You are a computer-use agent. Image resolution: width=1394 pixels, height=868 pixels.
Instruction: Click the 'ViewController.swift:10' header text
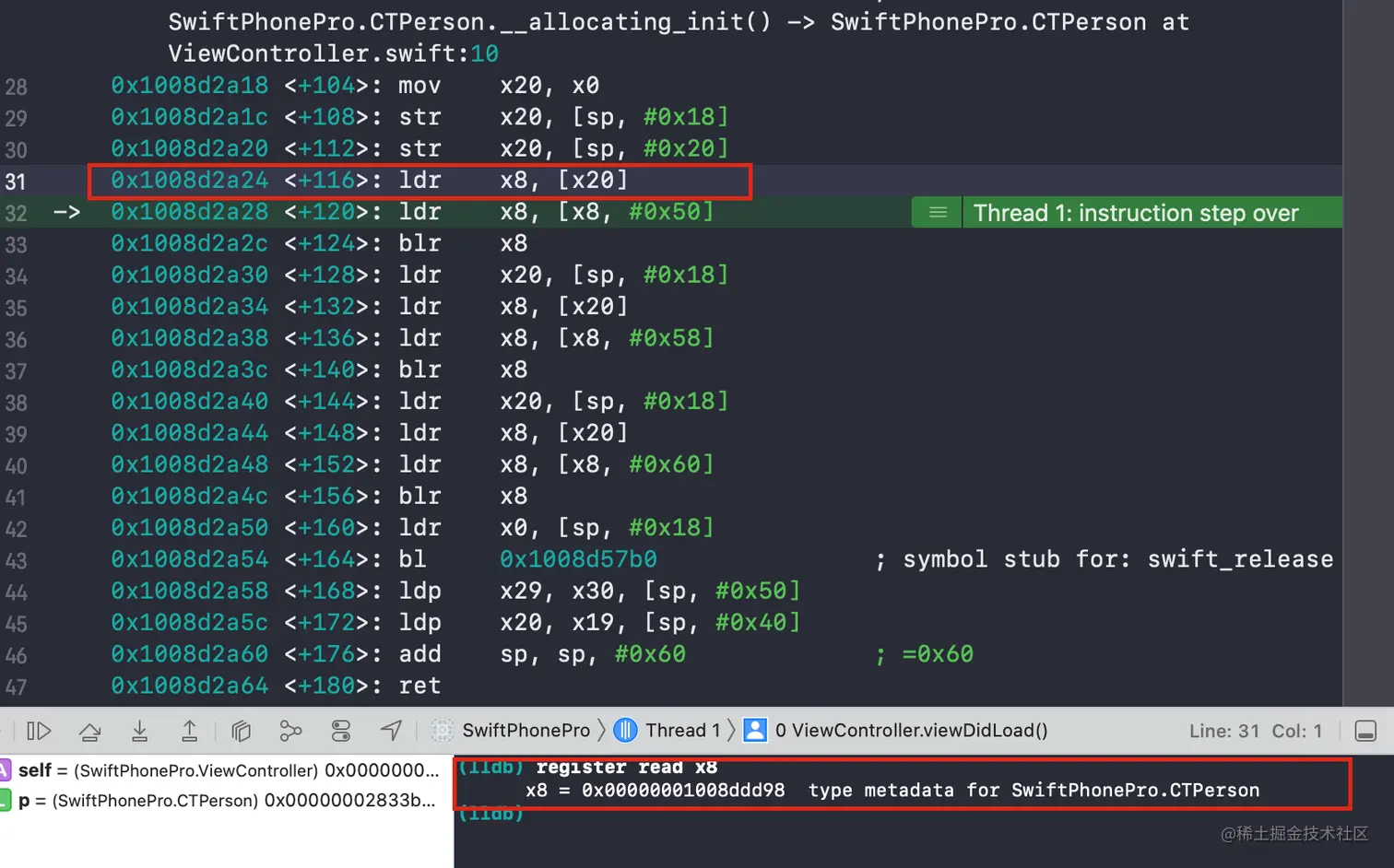333,53
